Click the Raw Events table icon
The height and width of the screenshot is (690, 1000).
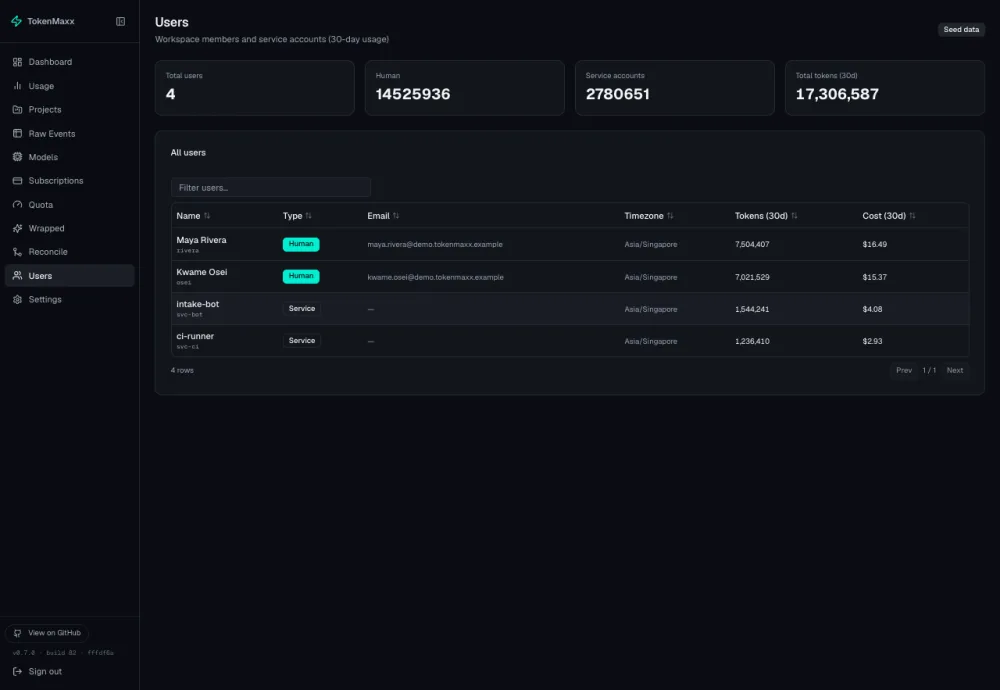[17, 133]
